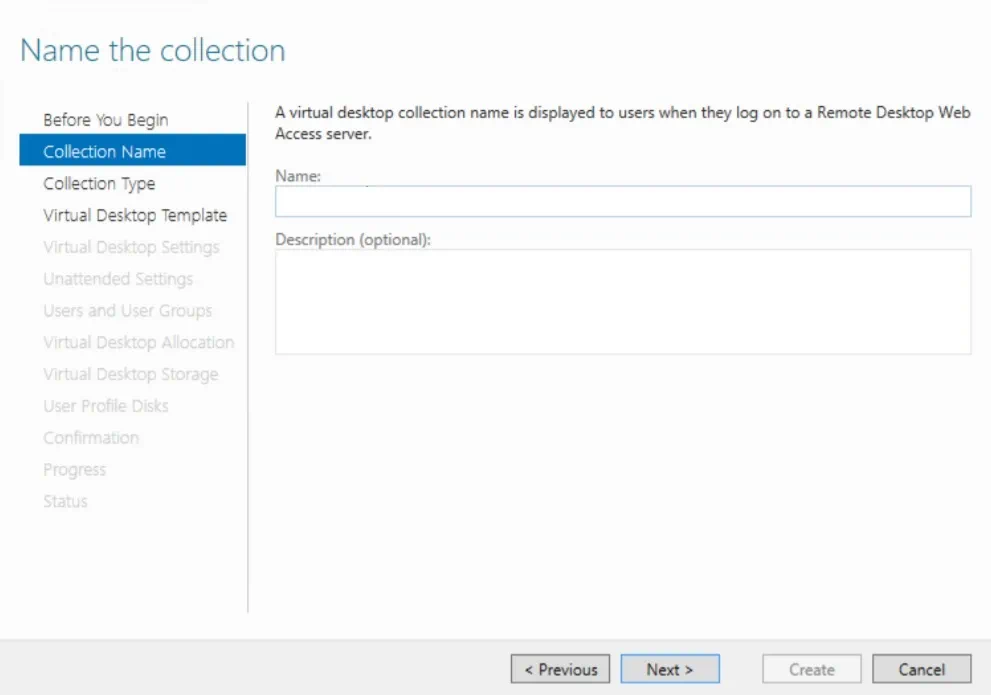Go to the Before You Begin step
This screenshot has width=991, height=695.
105,120
